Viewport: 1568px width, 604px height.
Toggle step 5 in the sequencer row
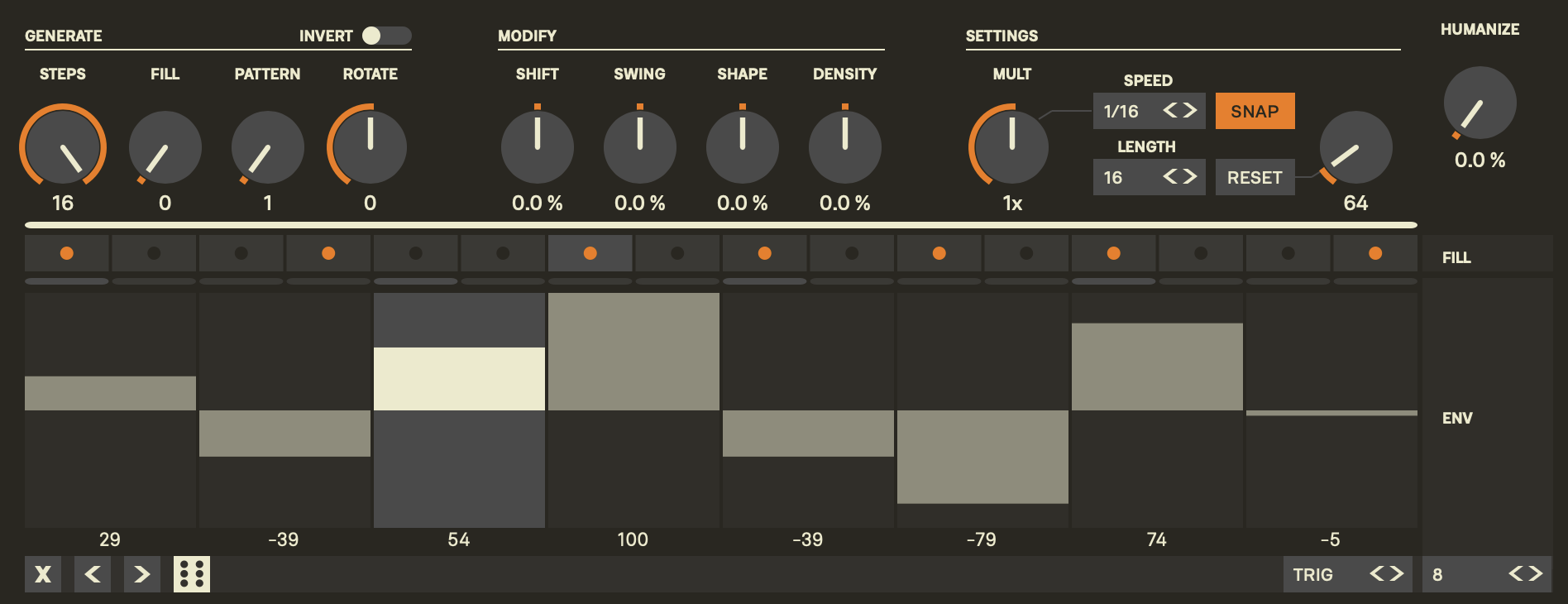(x=416, y=253)
